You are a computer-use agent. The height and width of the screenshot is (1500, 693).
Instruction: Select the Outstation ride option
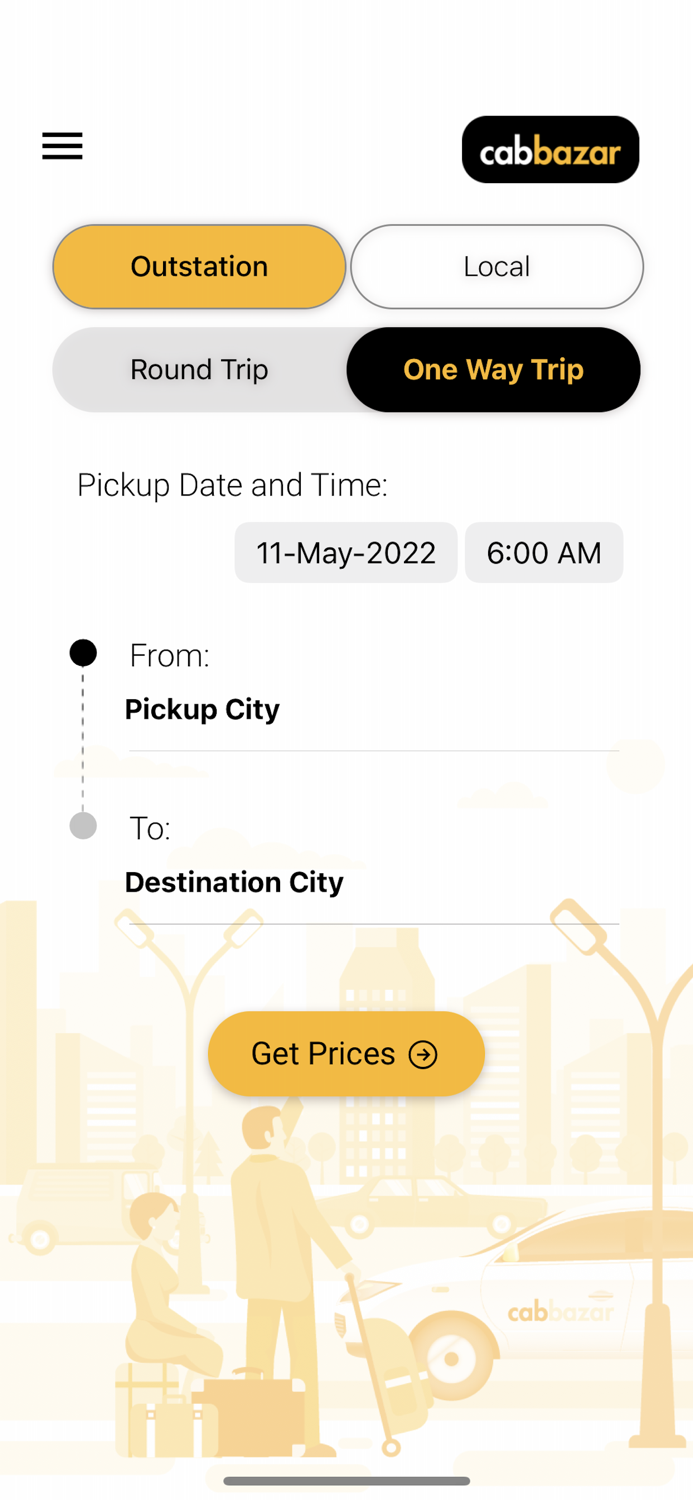tap(198, 266)
